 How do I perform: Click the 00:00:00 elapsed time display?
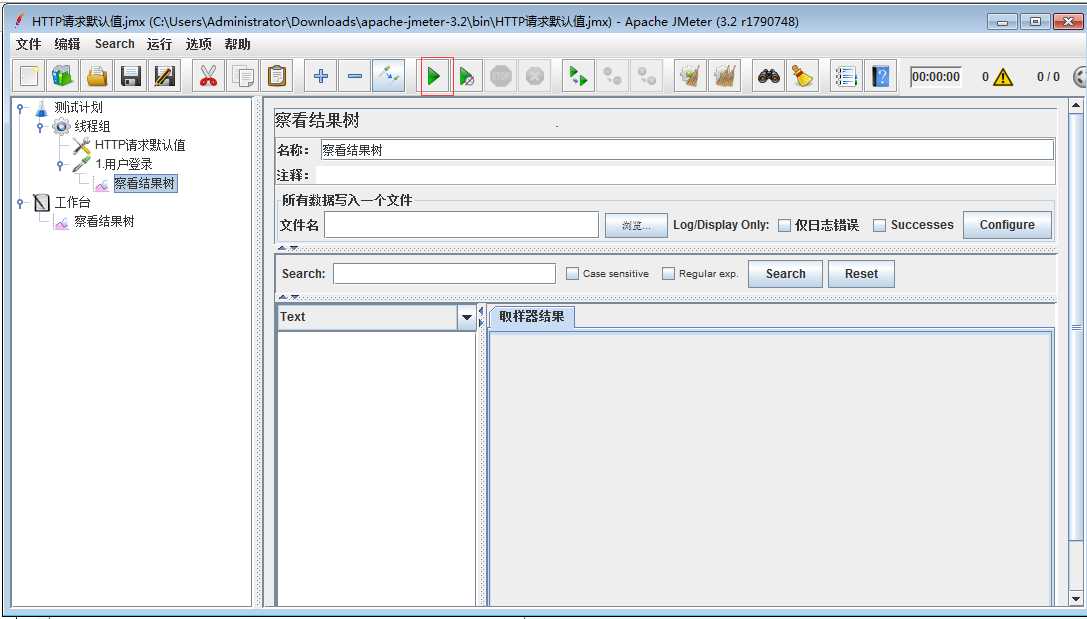pyautogui.click(x=936, y=77)
